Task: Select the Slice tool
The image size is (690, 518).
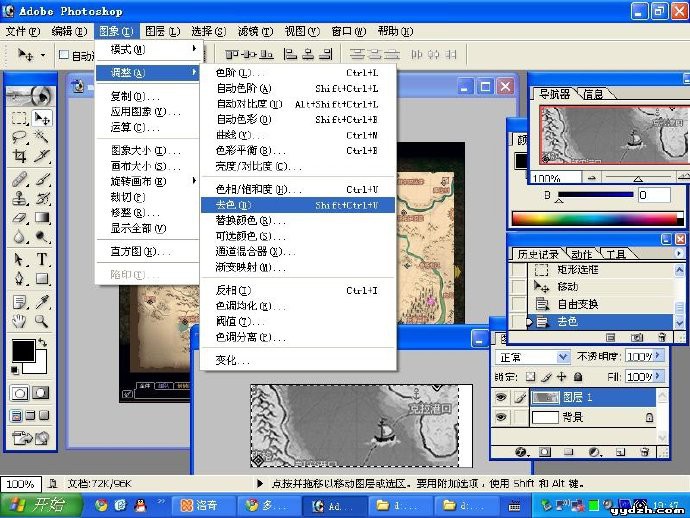Action: (42, 155)
